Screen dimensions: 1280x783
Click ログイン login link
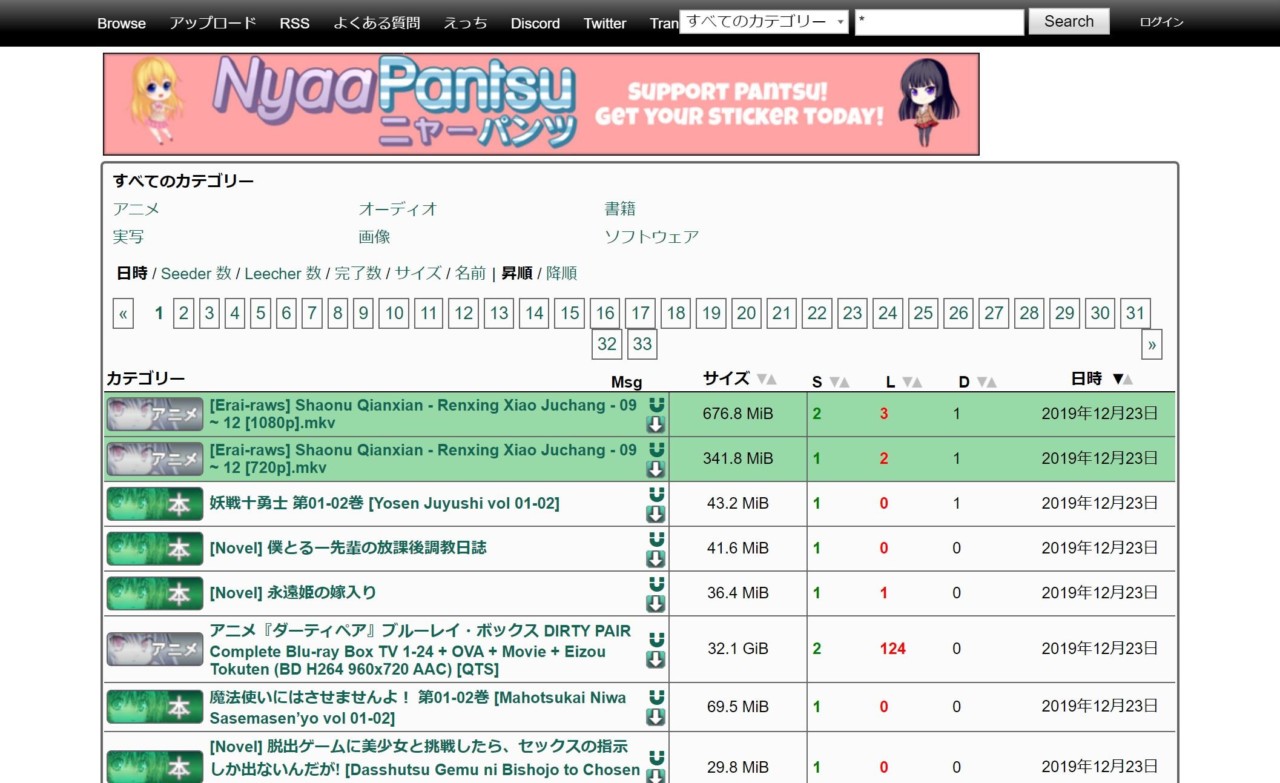click(x=1162, y=22)
